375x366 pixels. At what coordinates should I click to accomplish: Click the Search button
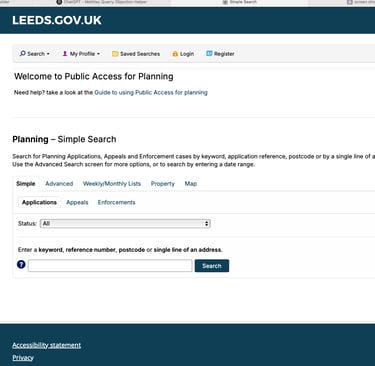click(x=212, y=266)
